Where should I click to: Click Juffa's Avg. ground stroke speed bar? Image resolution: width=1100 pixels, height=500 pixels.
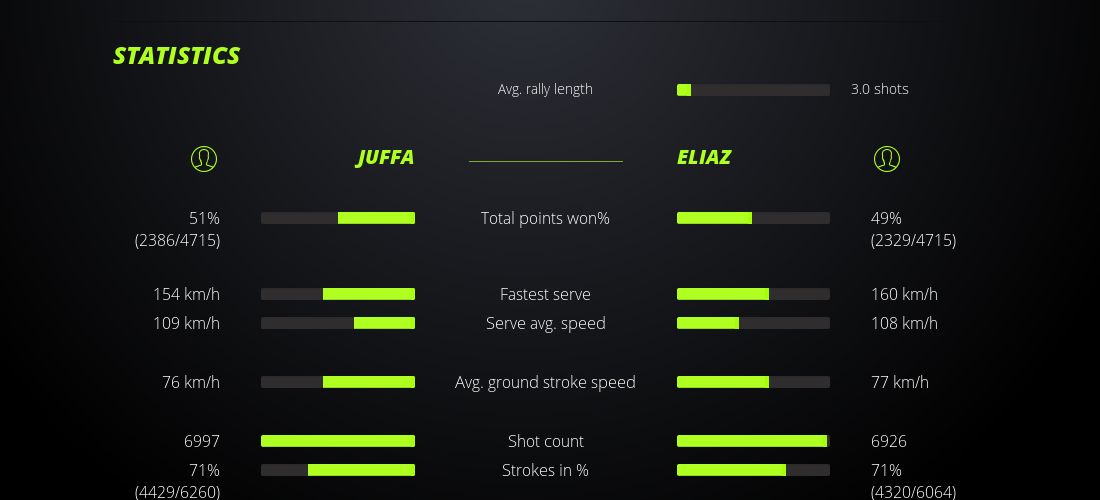(x=338, y=382)
